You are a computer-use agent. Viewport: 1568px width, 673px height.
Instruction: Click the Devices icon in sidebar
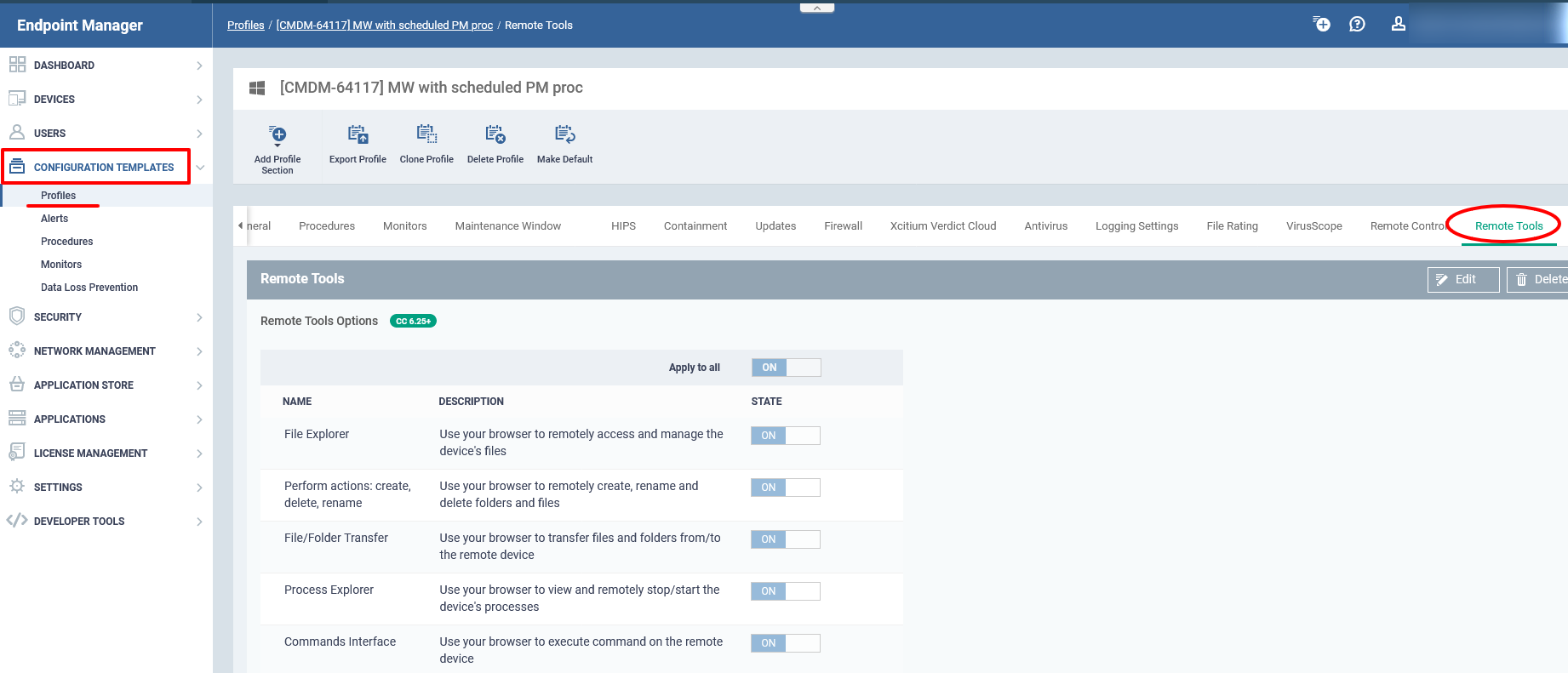[x=17, y=99]
